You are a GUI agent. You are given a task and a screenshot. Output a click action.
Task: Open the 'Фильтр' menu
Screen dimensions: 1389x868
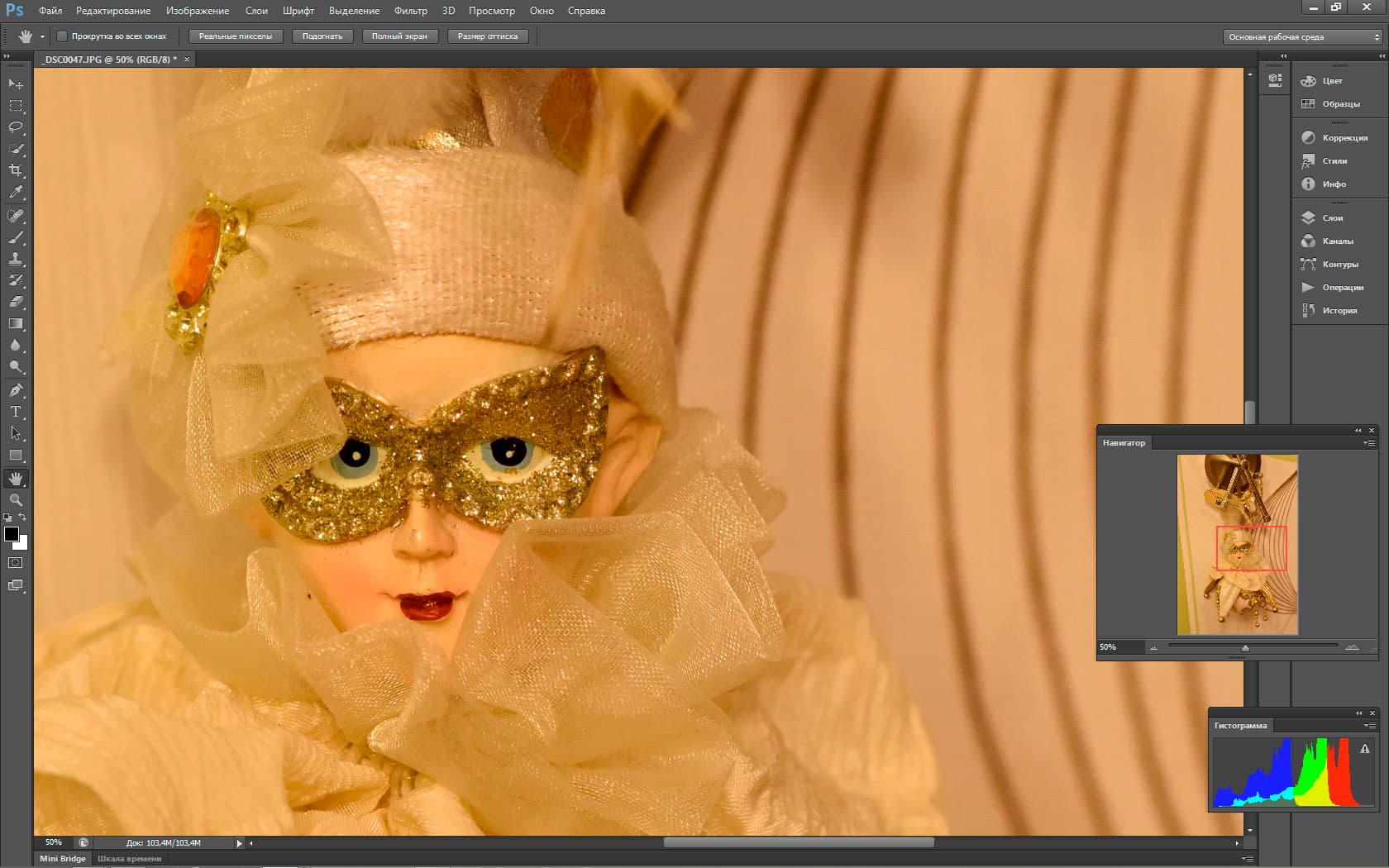point(410,11)
